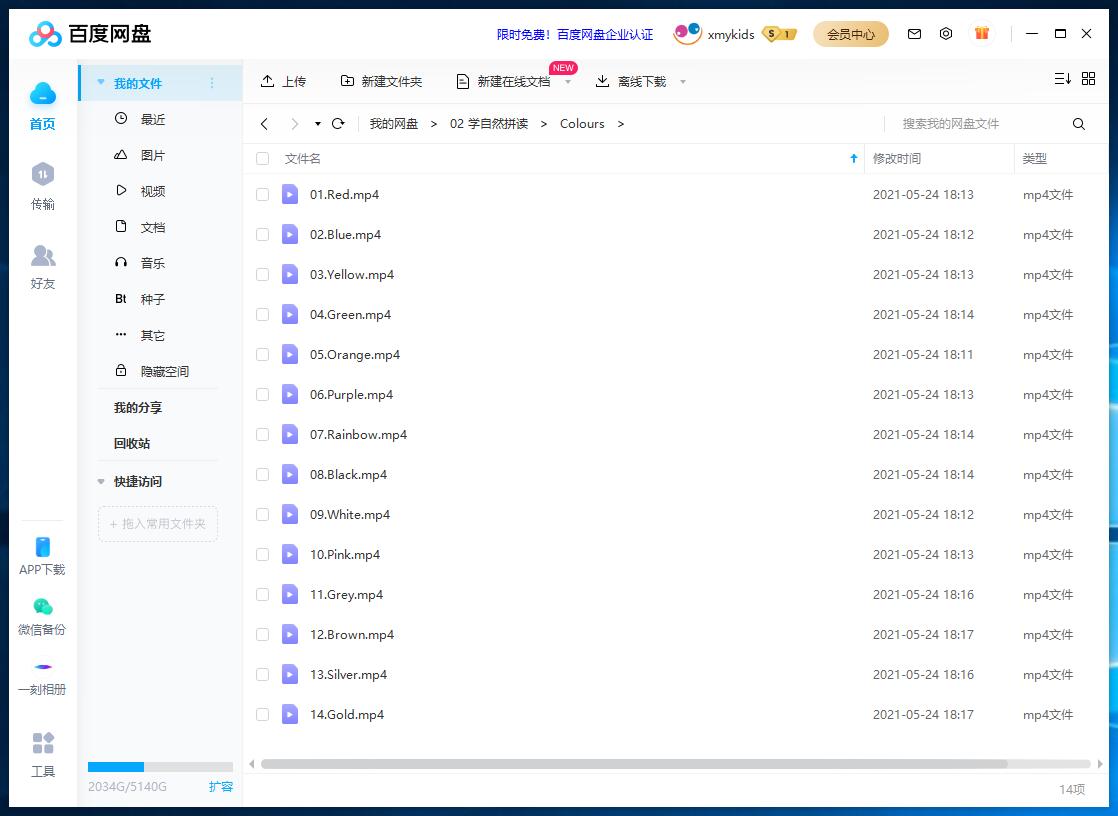Toggle the select-all checkbox in header
The image size is (1118, 816).
pos(263,159)
